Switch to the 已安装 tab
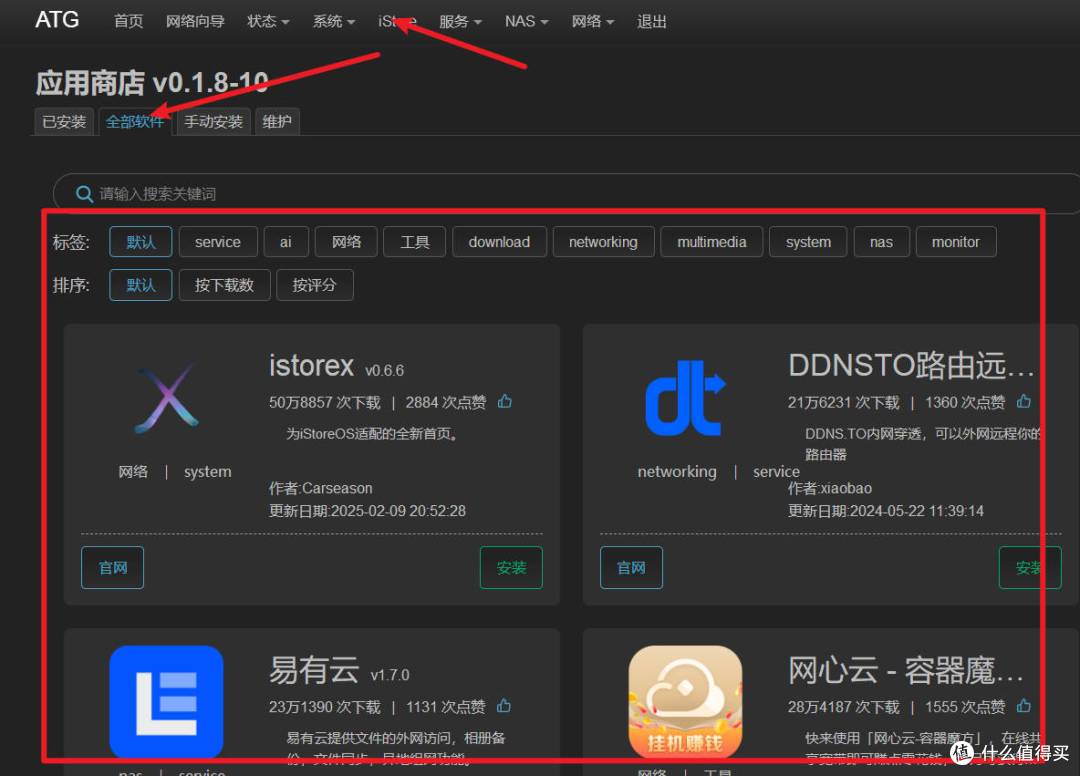The height and width of the screenshot is (776, 1080). (x=64, y=122)
